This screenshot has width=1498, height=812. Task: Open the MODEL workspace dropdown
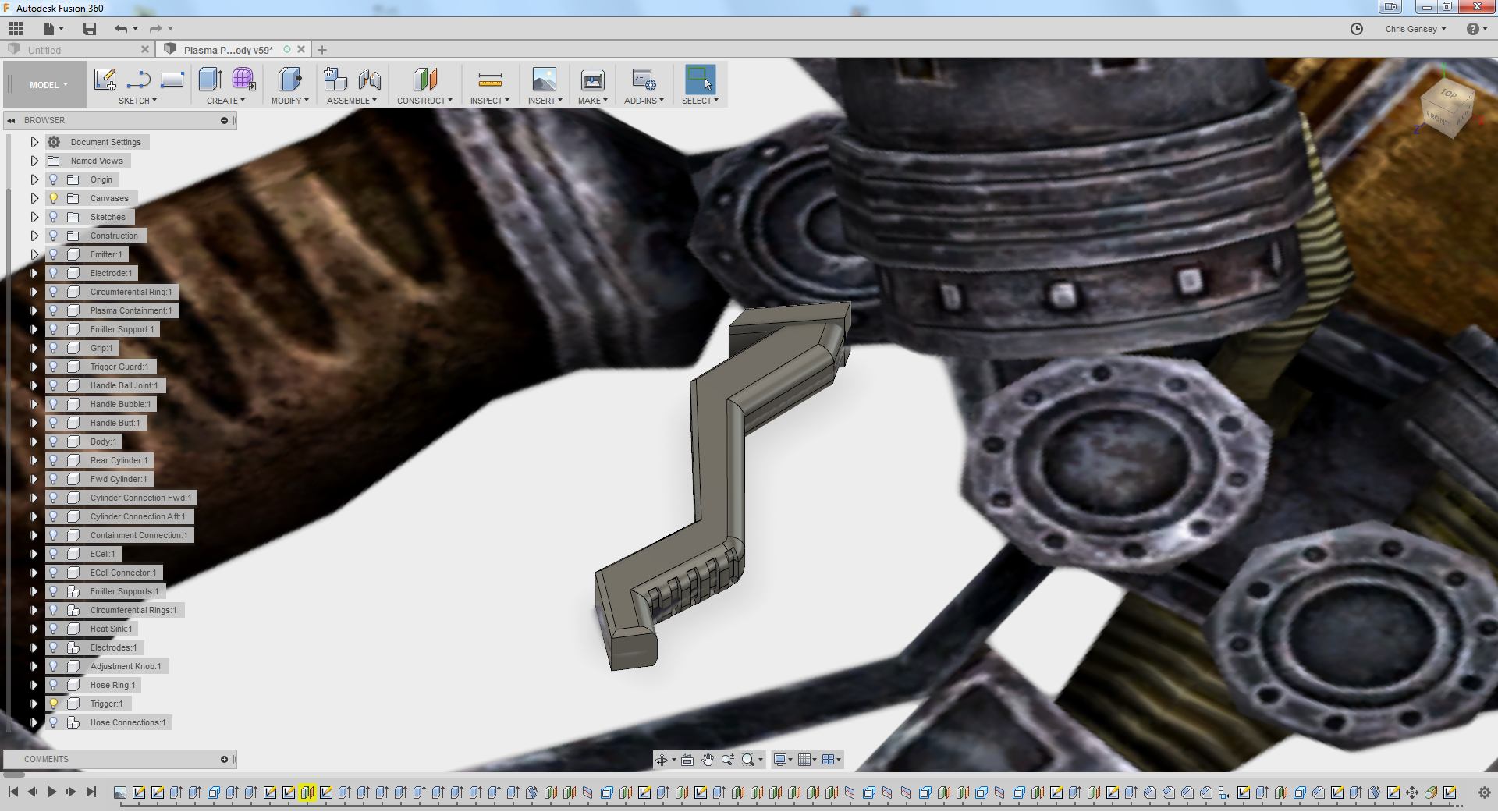click(x=48, y=85)
